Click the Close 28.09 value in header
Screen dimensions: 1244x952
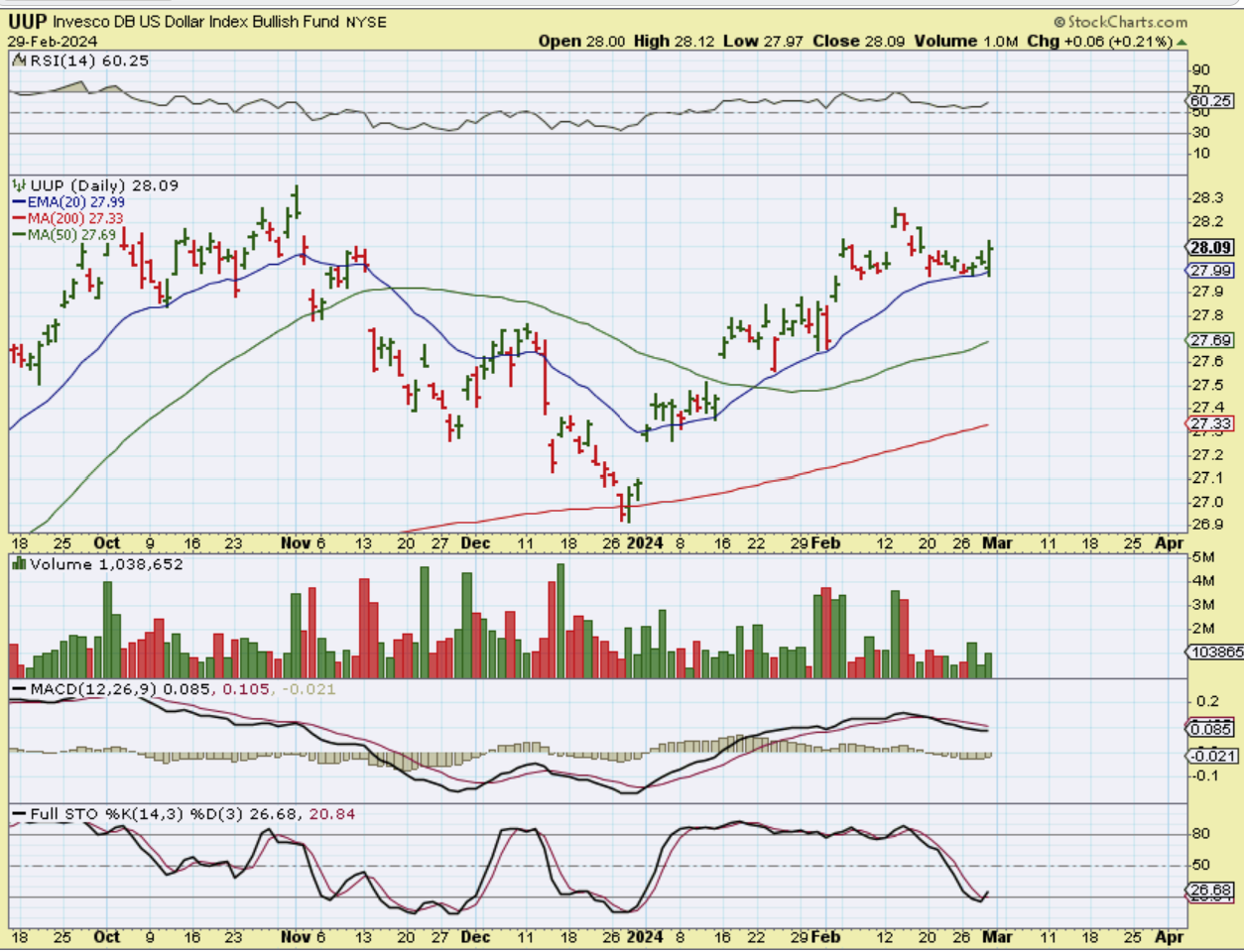pos(859,41)
